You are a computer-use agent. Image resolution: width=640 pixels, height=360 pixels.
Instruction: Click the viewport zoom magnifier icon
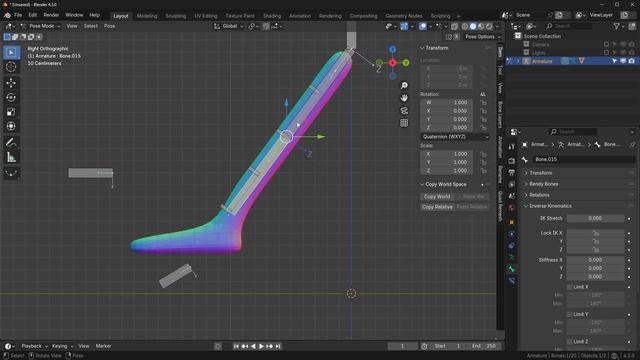point(404,85)
